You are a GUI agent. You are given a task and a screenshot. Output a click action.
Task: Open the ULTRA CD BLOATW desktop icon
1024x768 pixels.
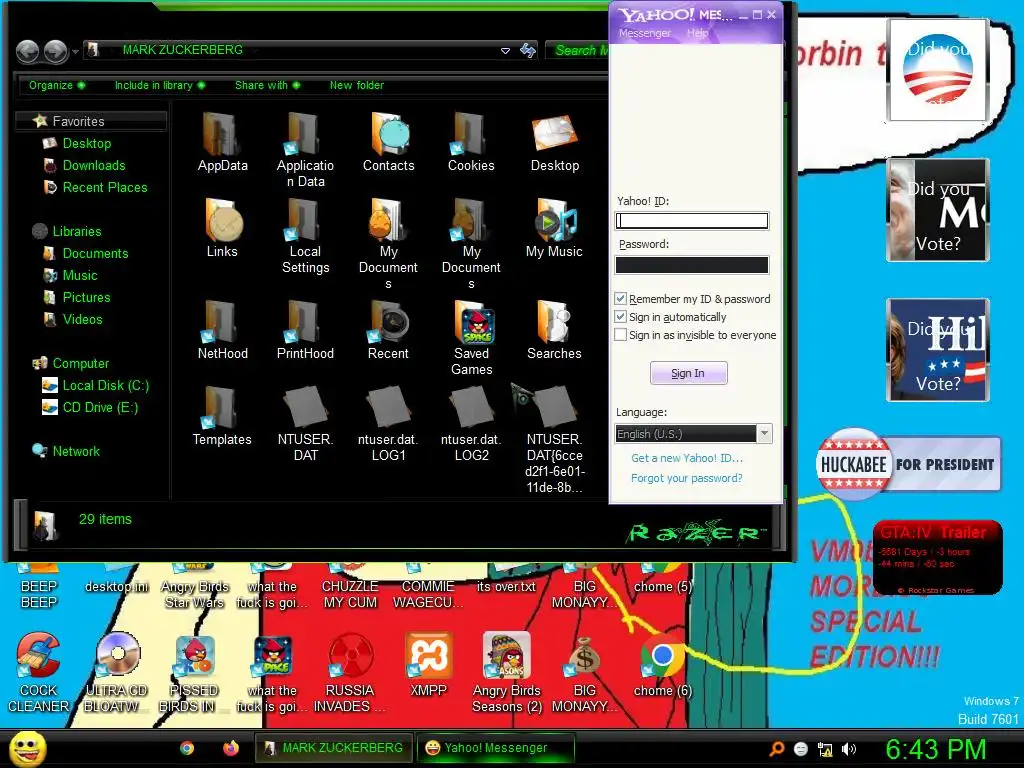click(x=117, y=673)
